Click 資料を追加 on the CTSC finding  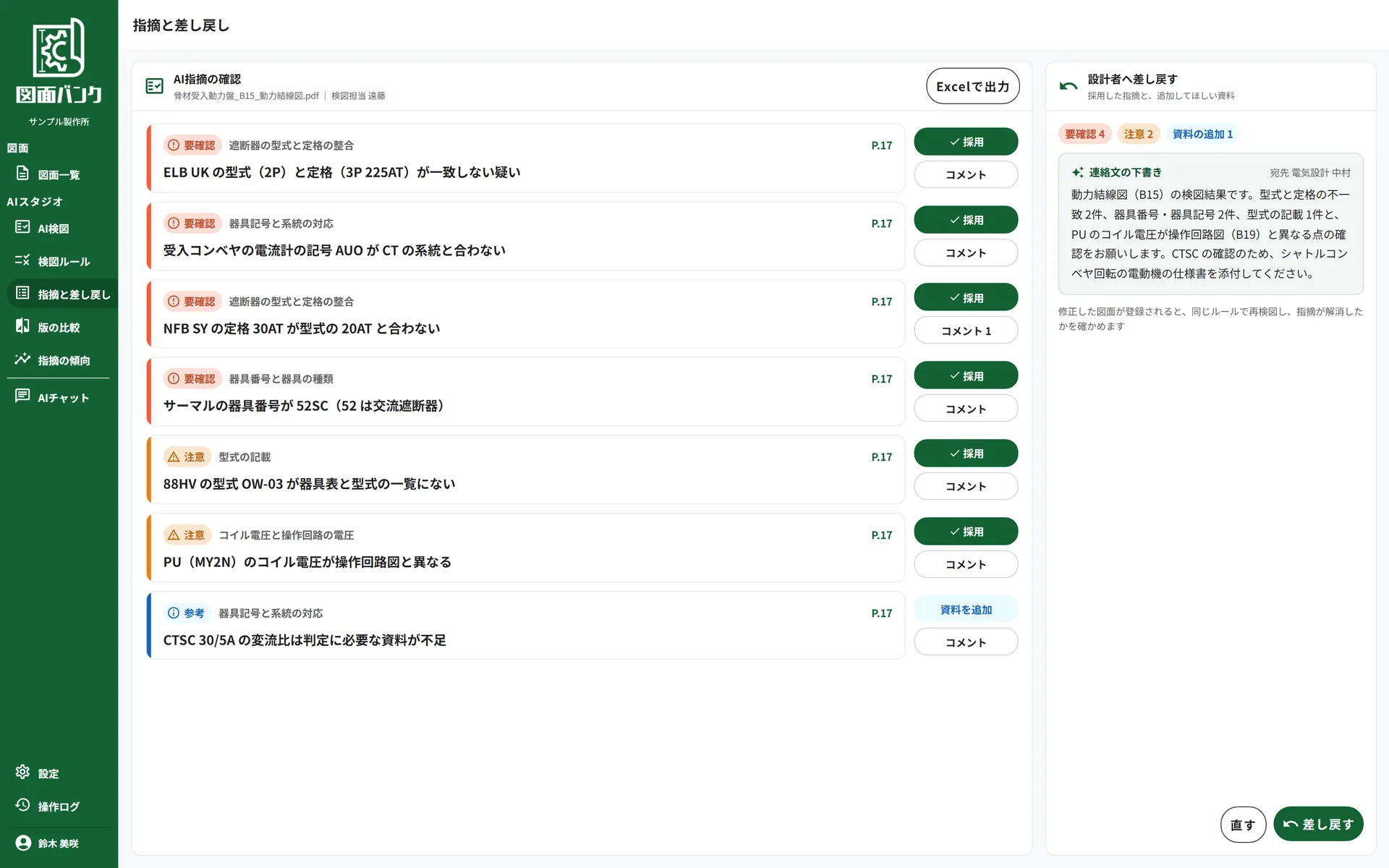[x=966, y=610]
